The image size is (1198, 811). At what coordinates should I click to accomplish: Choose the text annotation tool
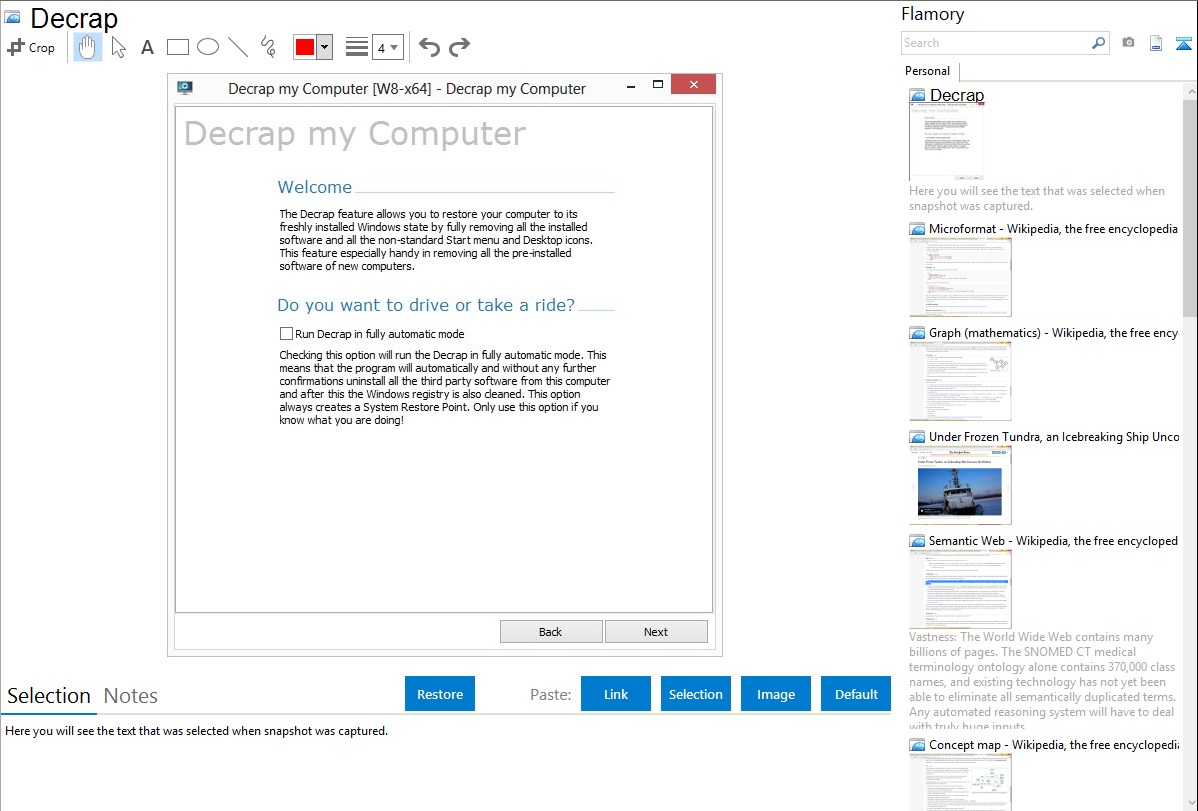[x=147, y=47]
